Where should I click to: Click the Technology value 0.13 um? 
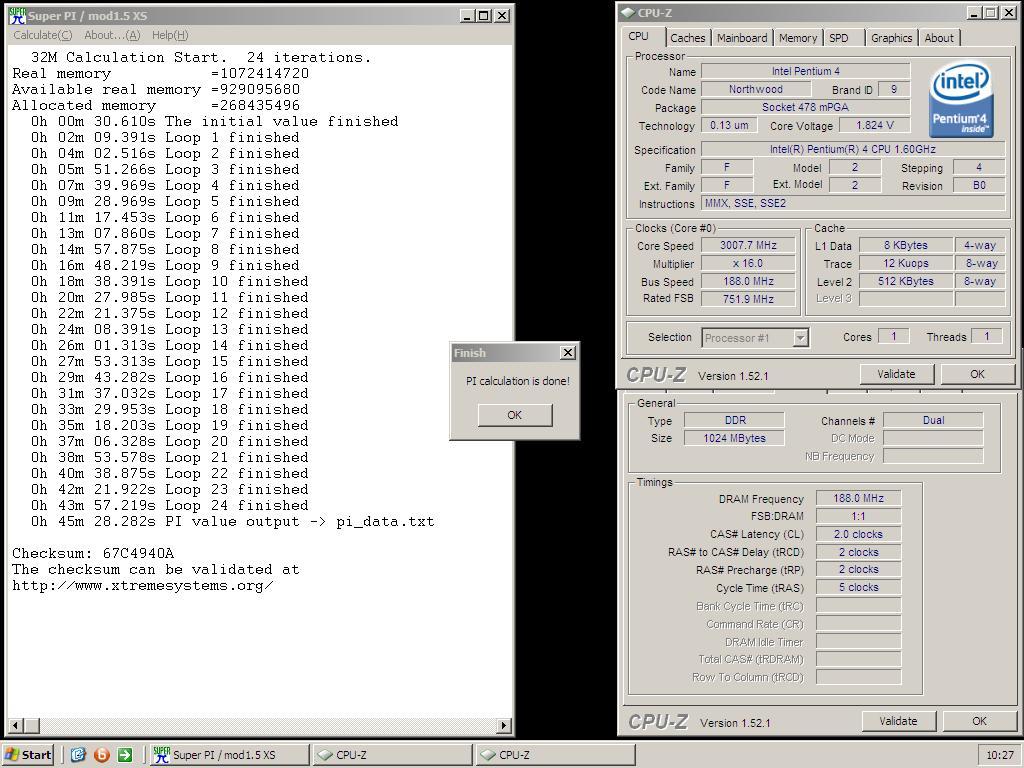click(729, 125)
